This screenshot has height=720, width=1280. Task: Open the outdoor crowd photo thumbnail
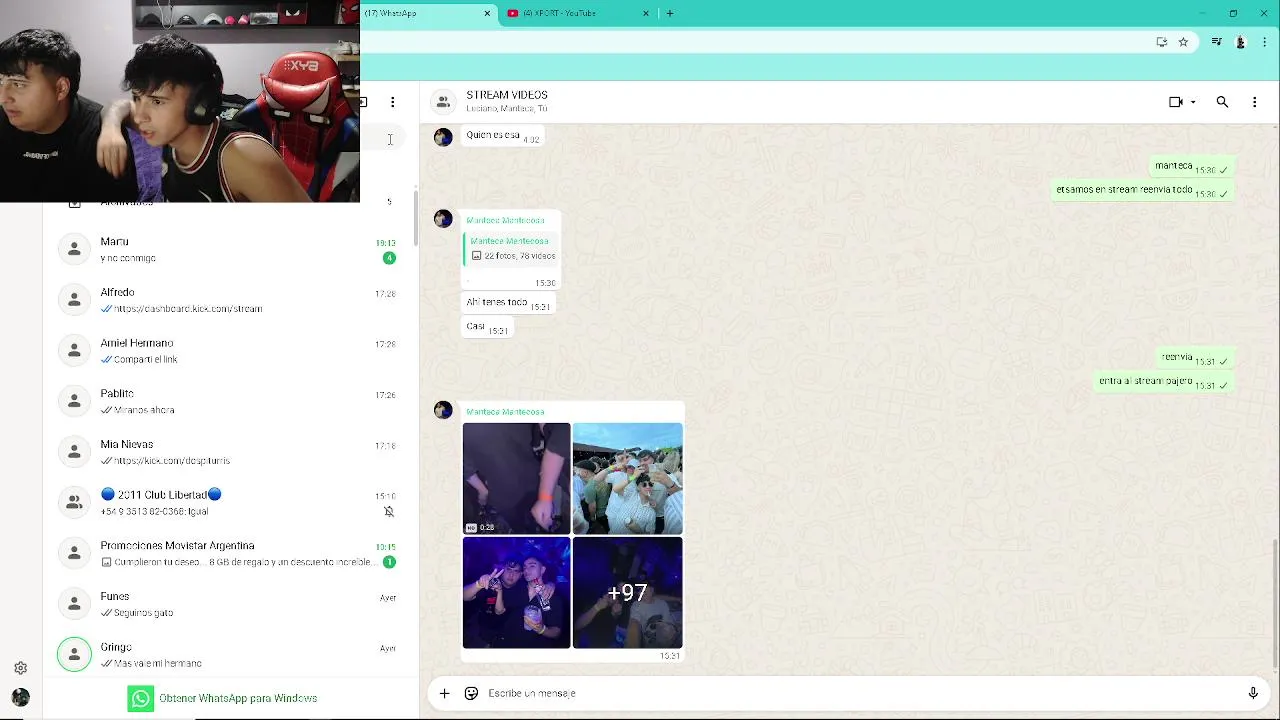click(628, 479)
